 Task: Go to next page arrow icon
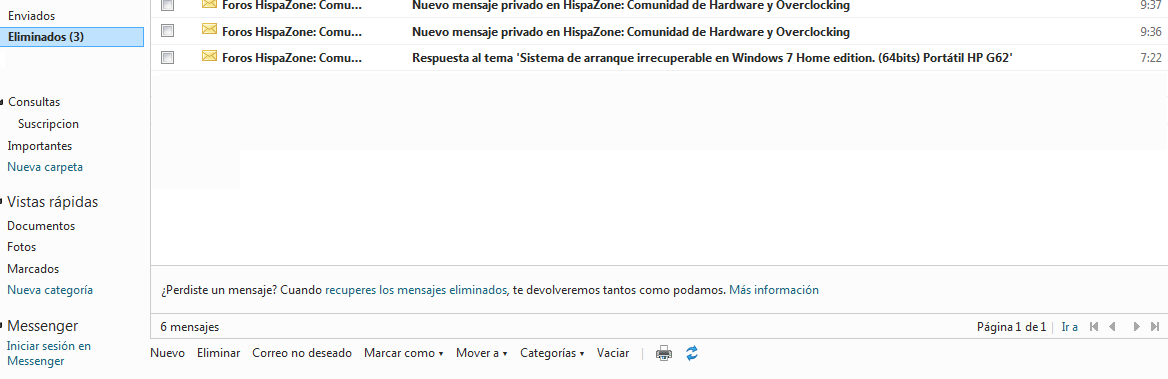click(1137, 327)
